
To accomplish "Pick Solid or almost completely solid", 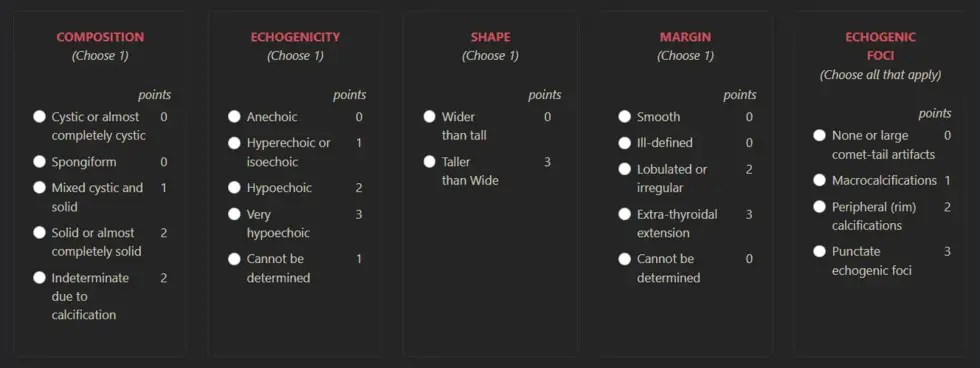I will tap(39, 232).
